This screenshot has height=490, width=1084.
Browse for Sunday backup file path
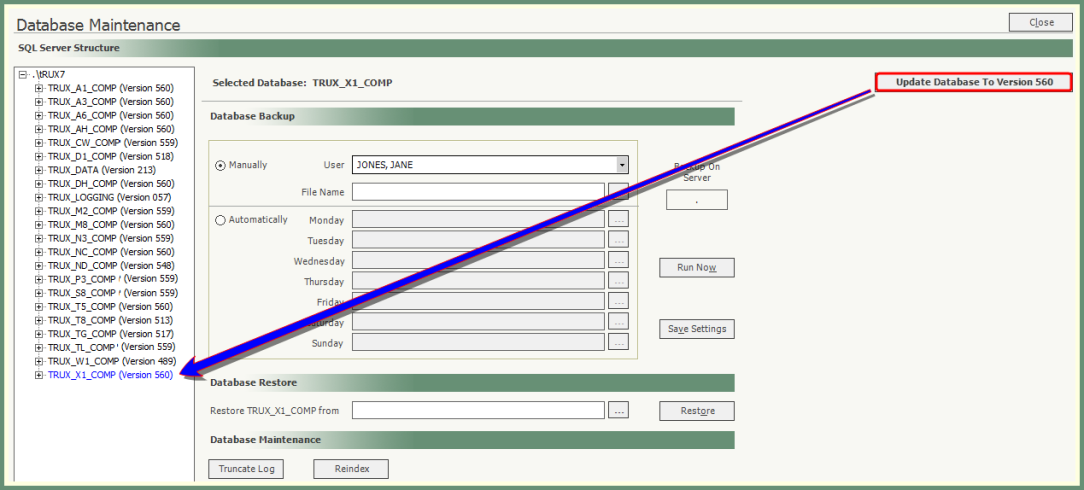(618, 343)
